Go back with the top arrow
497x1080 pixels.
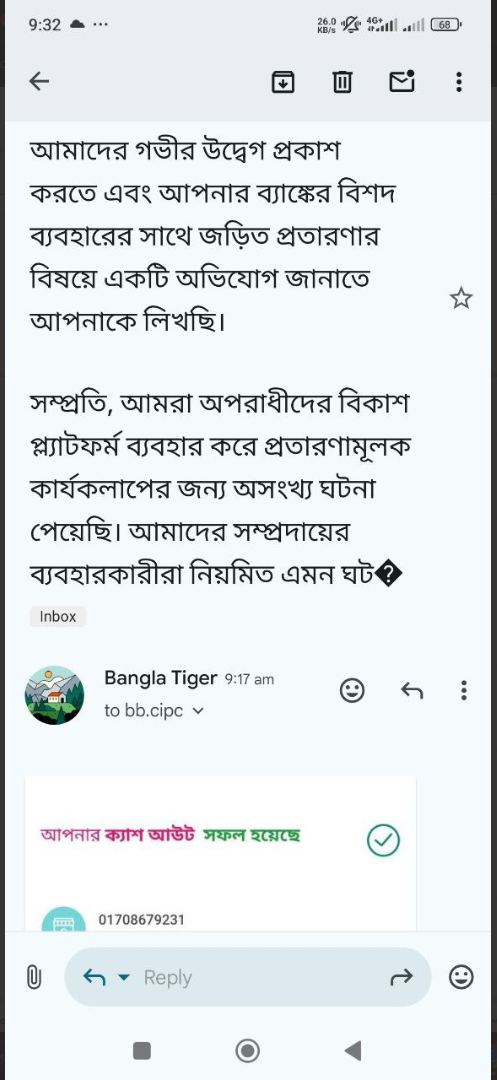(39, 82)
